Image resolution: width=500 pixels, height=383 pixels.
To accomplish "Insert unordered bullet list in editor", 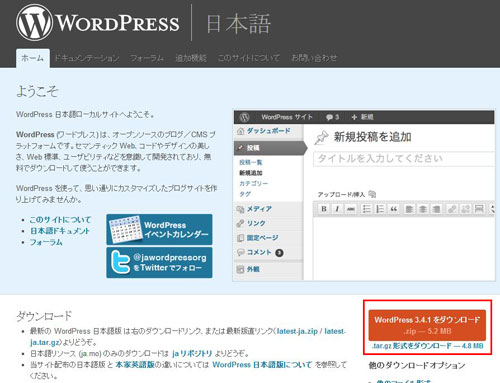I will [x=366, y=209].
